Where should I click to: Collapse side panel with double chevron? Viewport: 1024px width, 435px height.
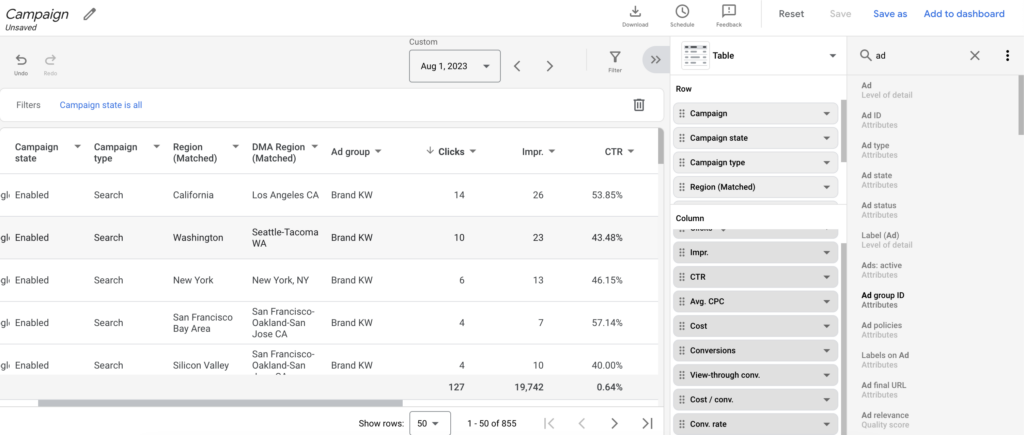click(656, 60)
